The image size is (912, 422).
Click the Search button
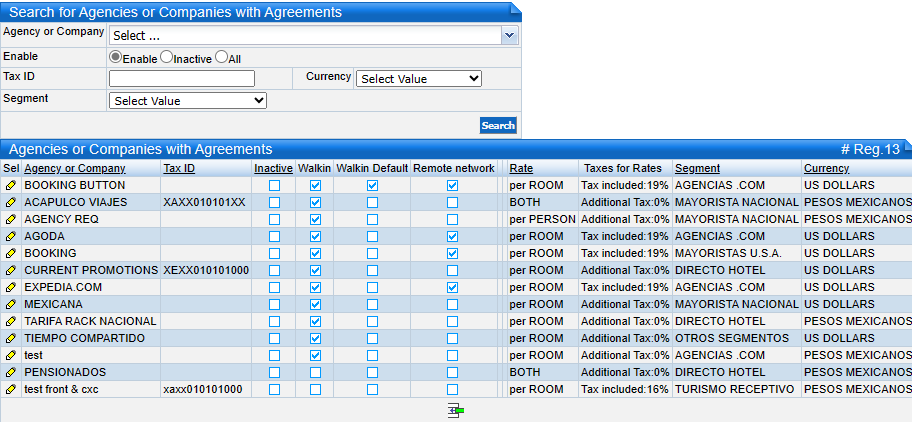tap(498, 126)
